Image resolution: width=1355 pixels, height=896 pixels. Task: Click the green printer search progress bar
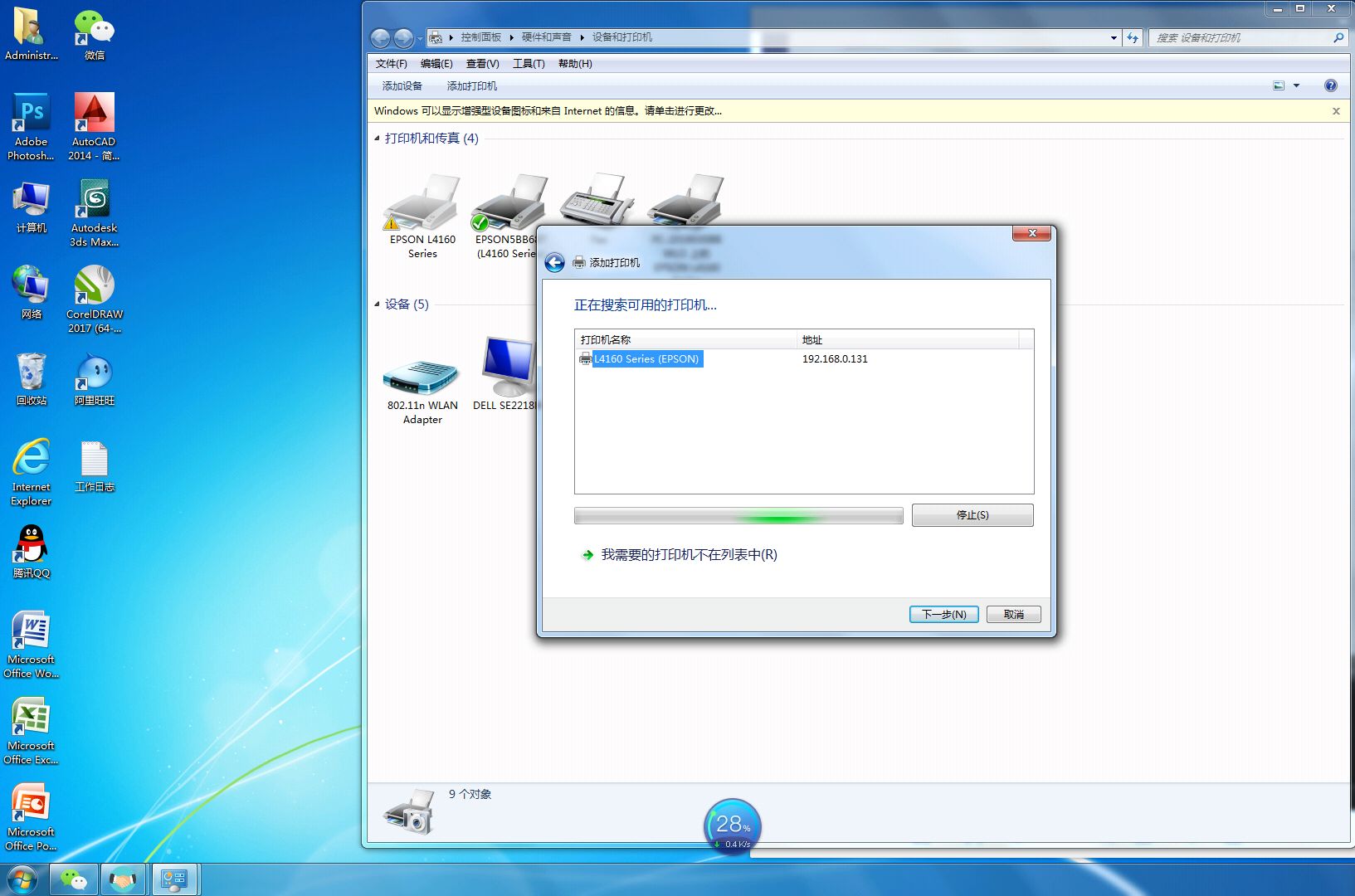(x=738, y=516)
